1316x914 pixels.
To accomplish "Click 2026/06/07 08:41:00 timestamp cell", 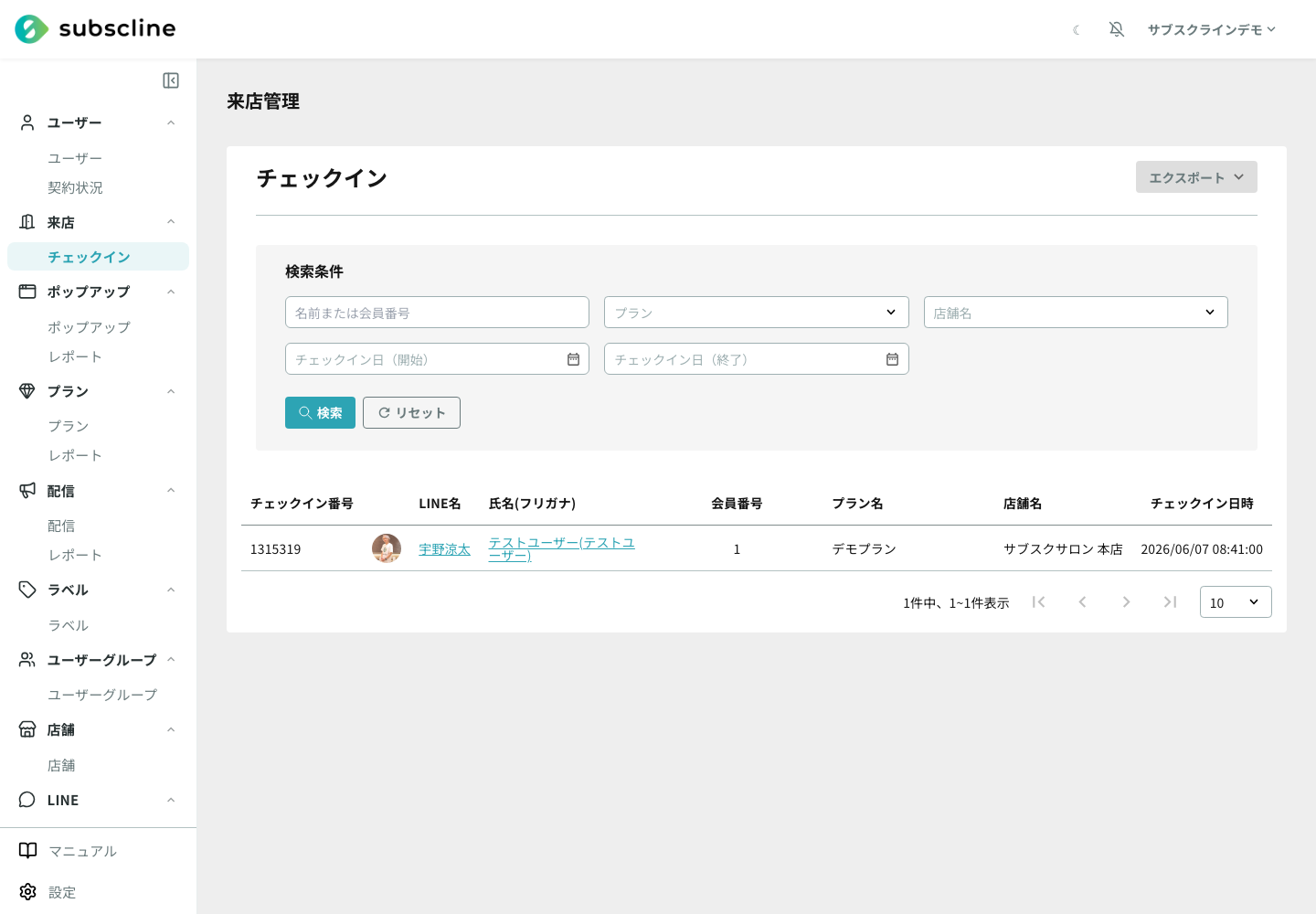I will [1202, 549].
